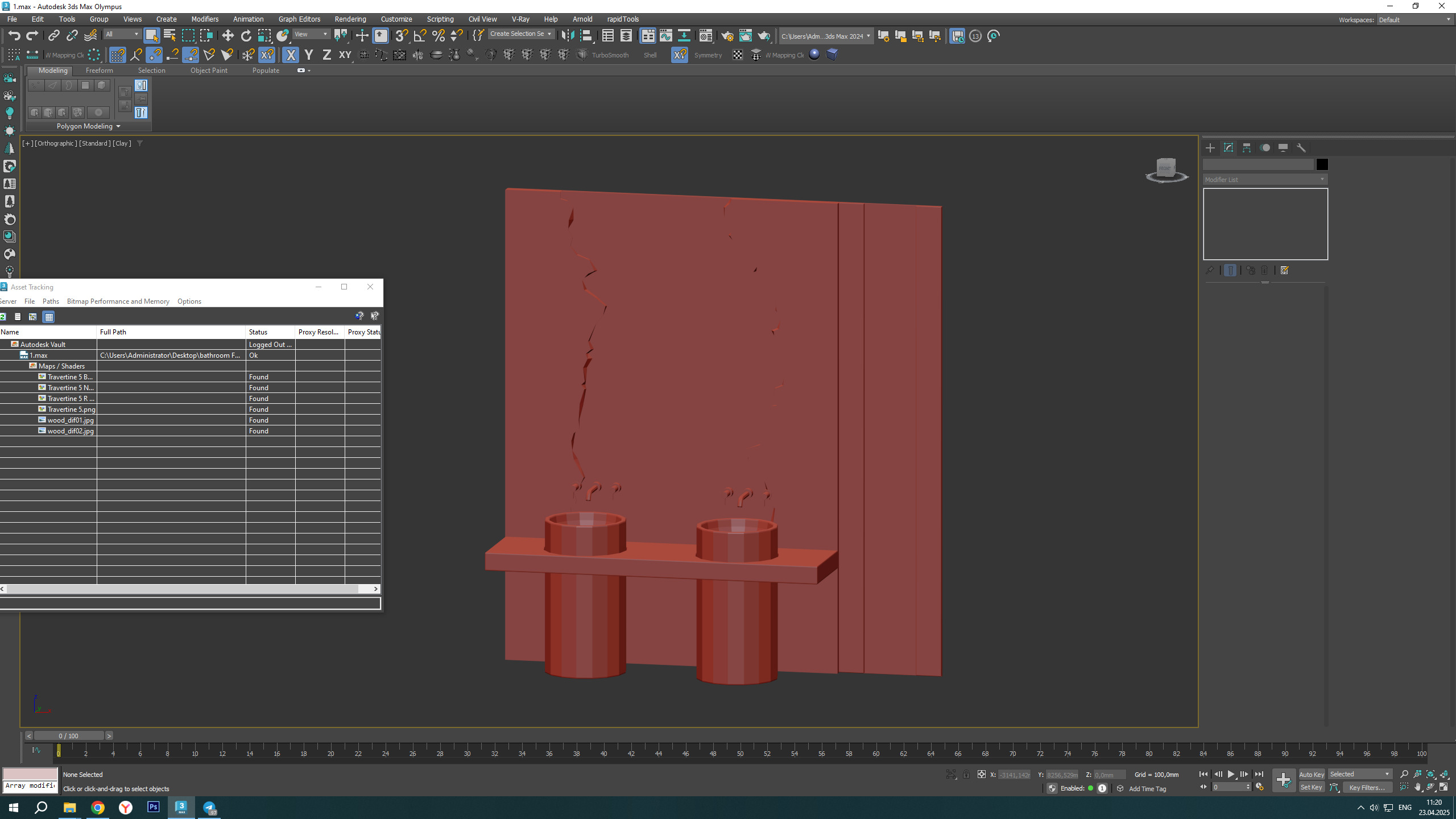The width and height of the screenshot is (1456, 819).
Task: Toggle Angle Snap on the toolbar
Action: (420, 36)
